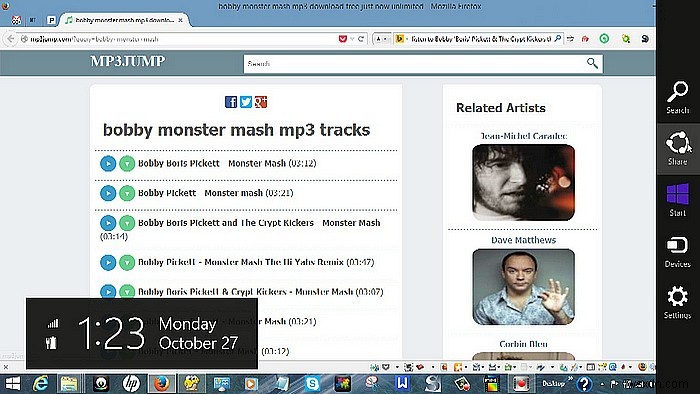Play Bobby Boris Pickett Monster Mash (03:12)
The width and height of the screenshot is (700, 394).
(x=108, y=164)
